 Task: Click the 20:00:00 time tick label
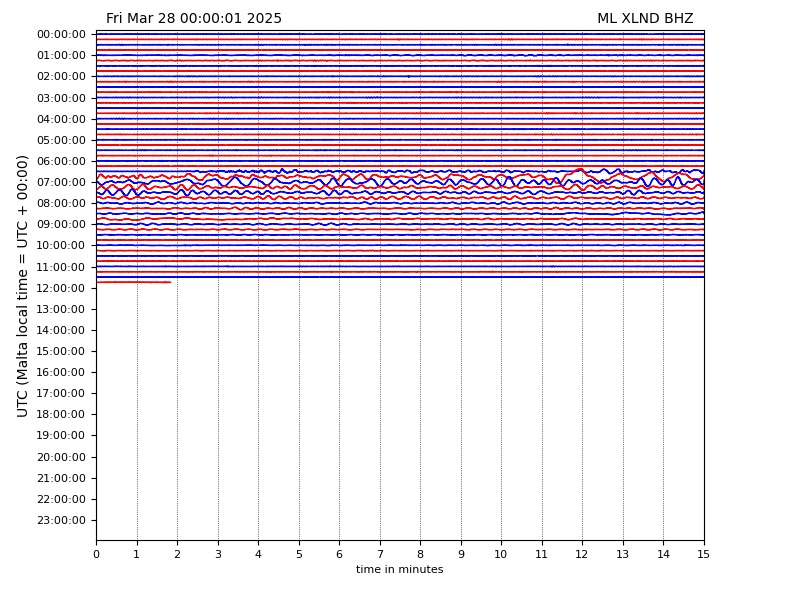[x=61, y=458]
